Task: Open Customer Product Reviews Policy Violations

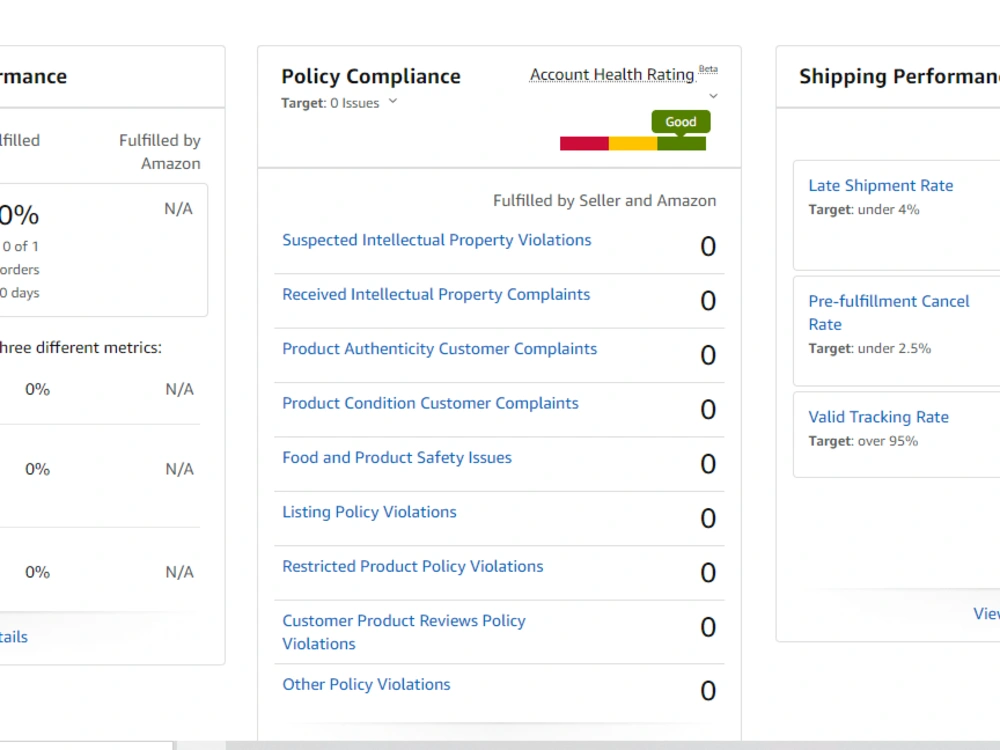Action: coord(404,632)
